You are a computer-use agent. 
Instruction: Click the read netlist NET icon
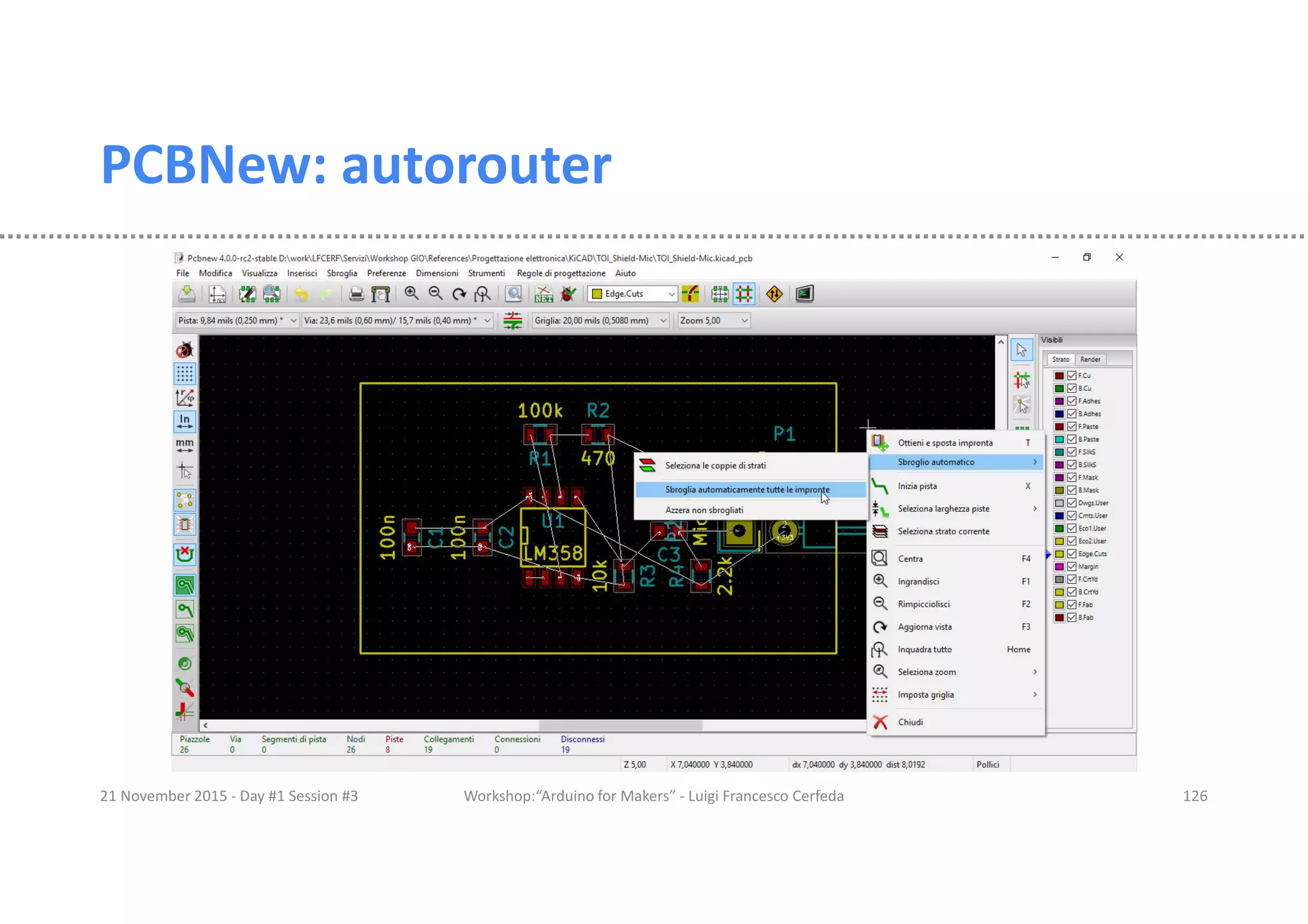point(544,294)
